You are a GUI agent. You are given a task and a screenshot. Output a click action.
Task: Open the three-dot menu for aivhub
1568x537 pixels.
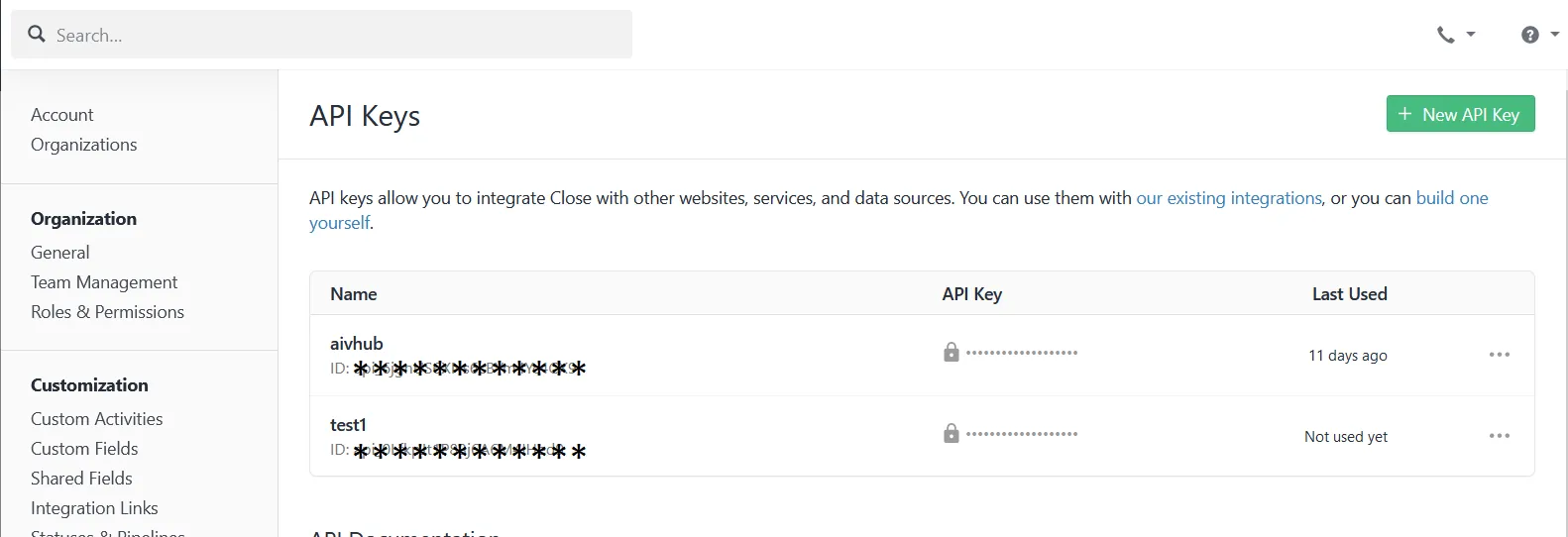pos(1500,355)
